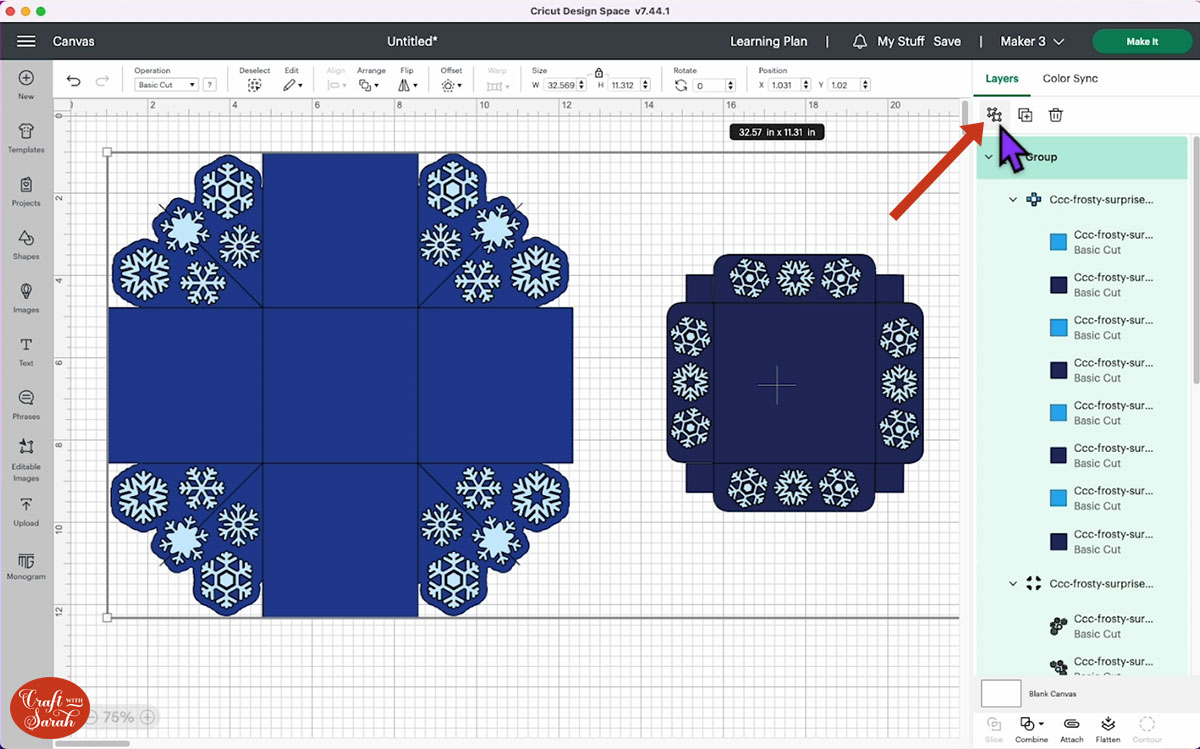This screenshot has width=1200, height=749.
Task: Click the Blank Canvas color swatch
Action: (x=1001, y=693)
